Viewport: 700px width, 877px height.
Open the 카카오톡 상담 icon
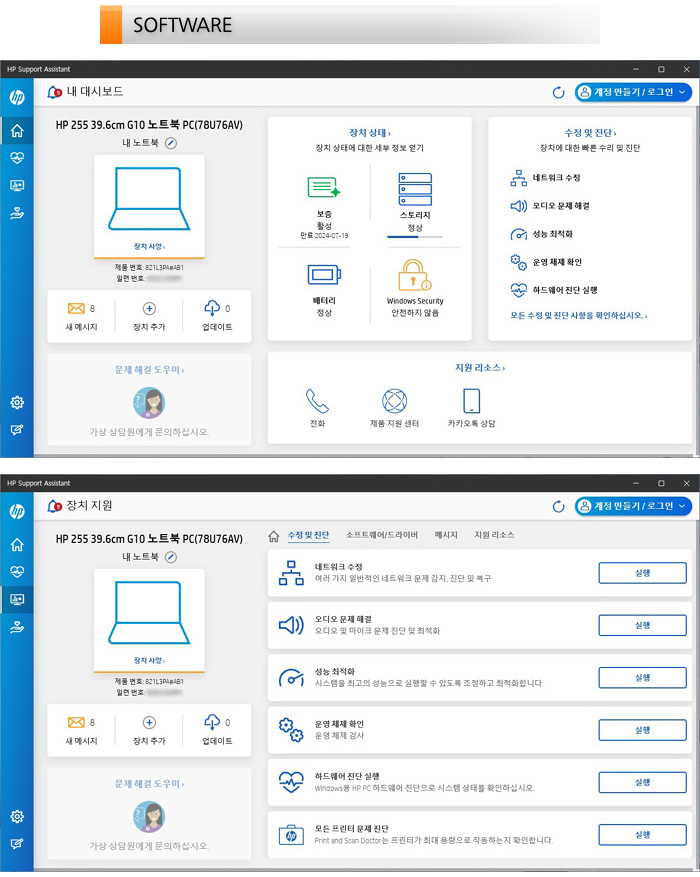471,401
